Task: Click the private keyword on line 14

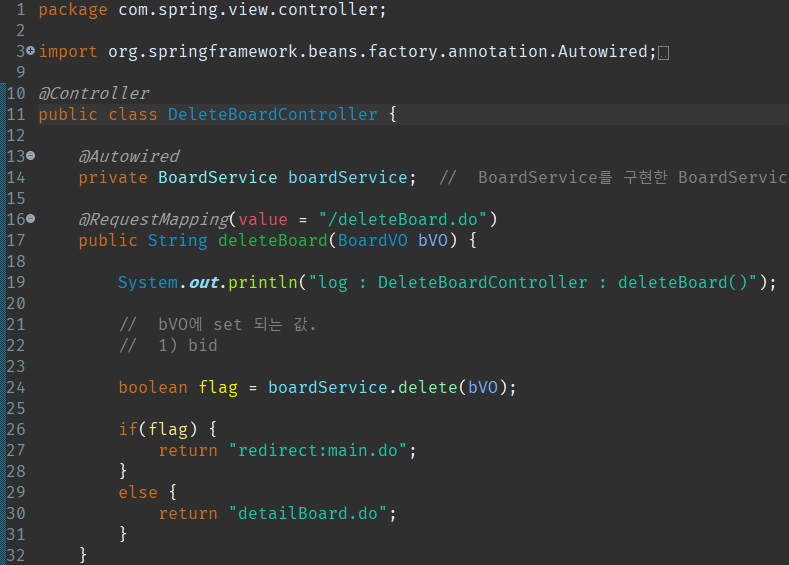Action: tap(113, 177)
